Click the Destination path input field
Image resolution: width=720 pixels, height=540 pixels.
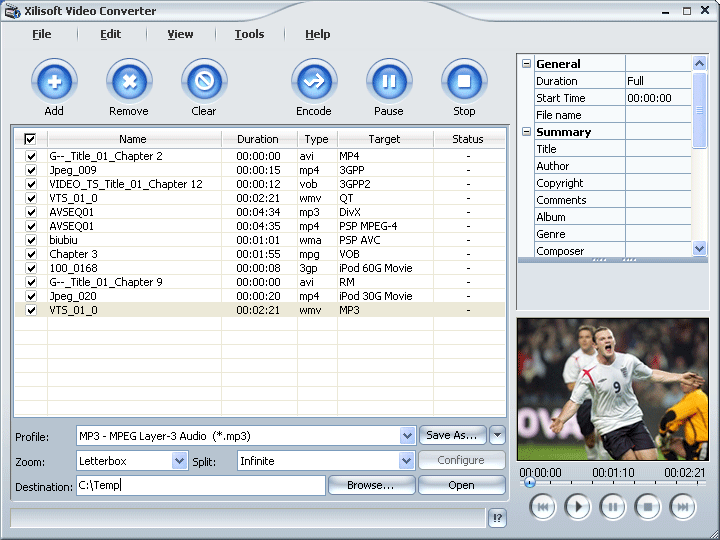tap(200, 485)
